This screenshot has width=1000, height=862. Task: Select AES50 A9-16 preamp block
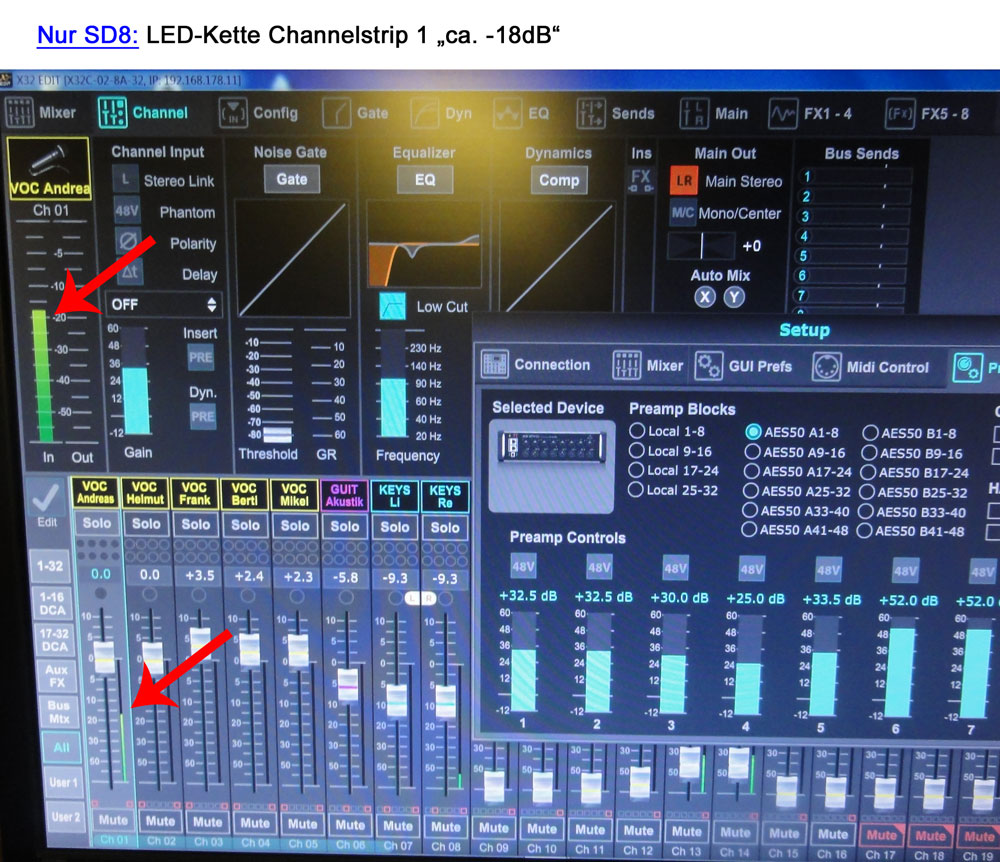coord(752,452)
